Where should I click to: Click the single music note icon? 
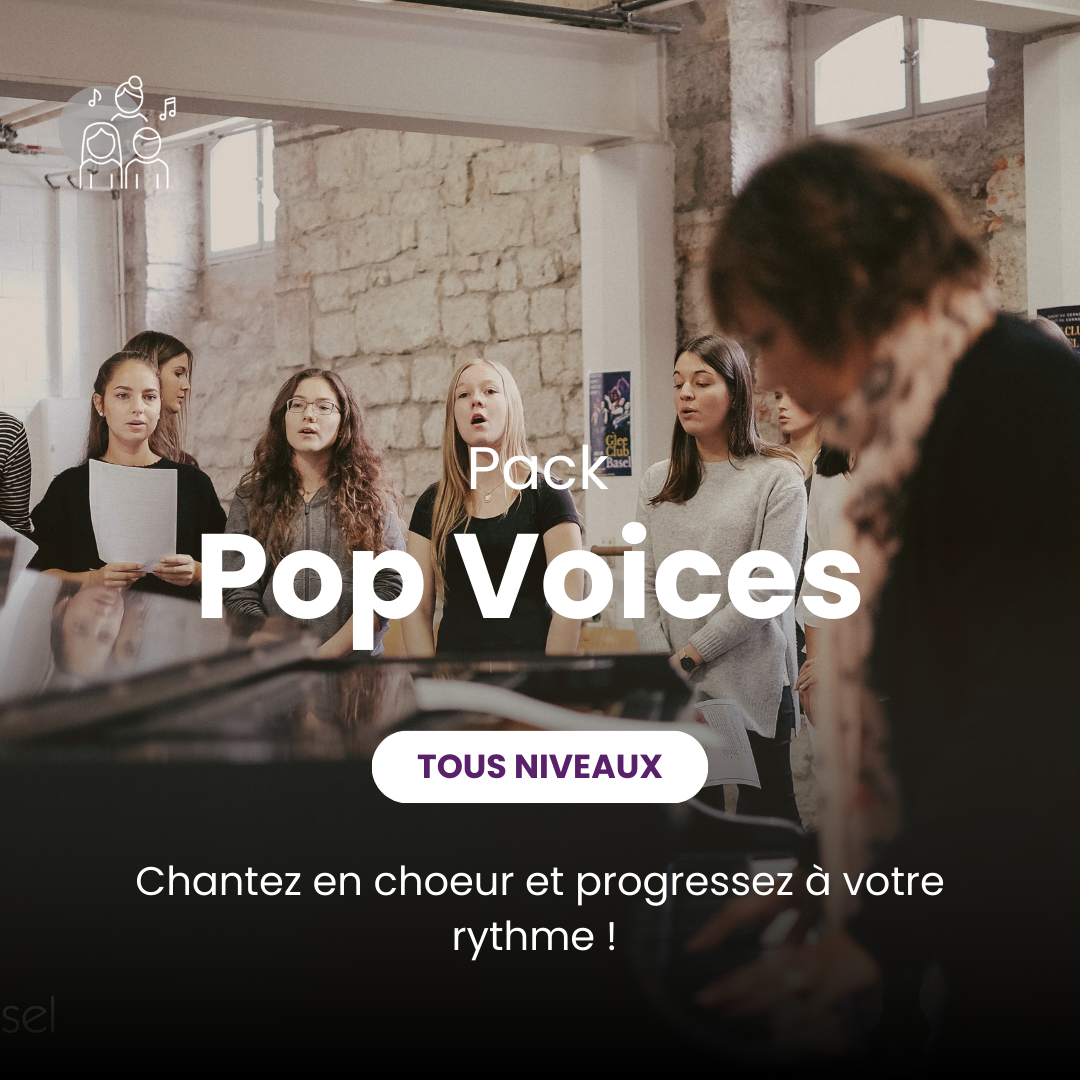94,98
